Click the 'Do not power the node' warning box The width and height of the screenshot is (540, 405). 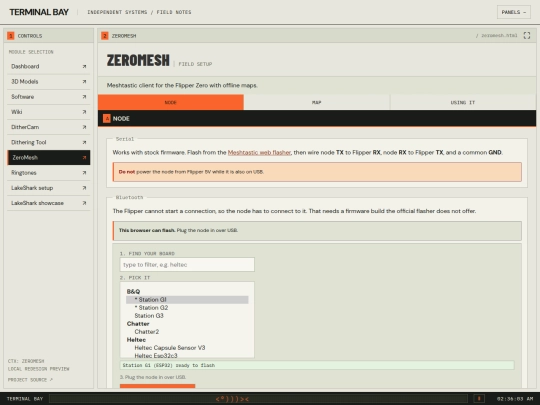click(317, 172)
